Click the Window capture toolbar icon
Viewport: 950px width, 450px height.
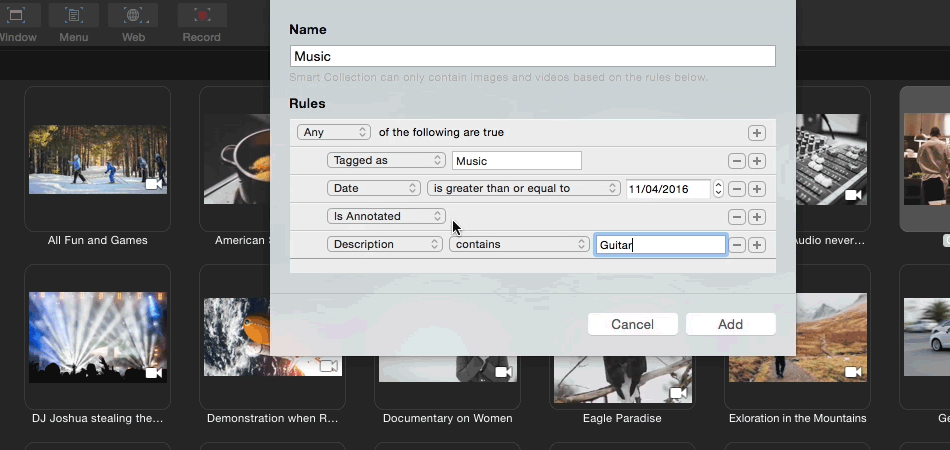16,16
